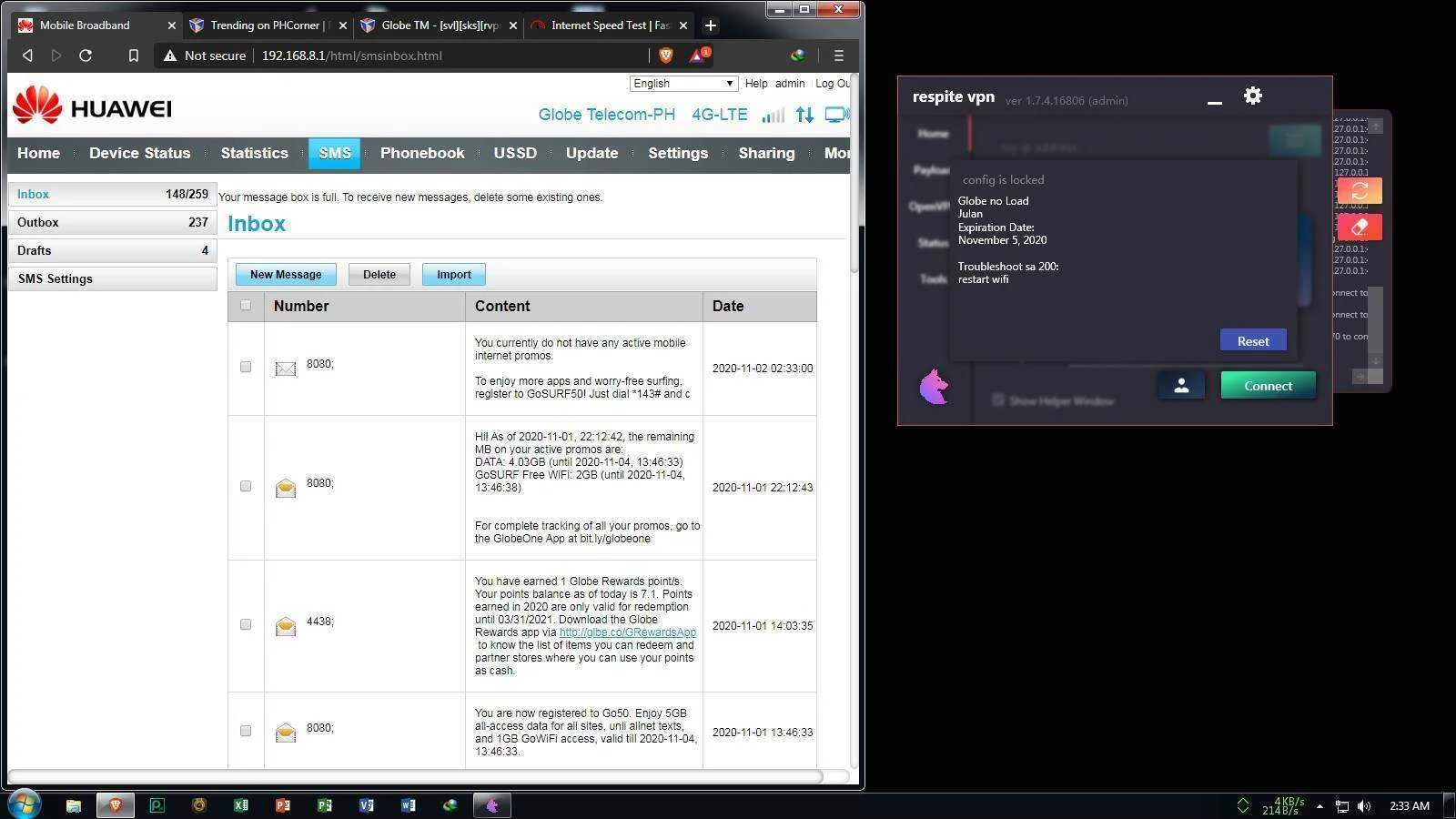
Task: Bookmark the current page
Action: pyautogui.click(x=133, y=56)
